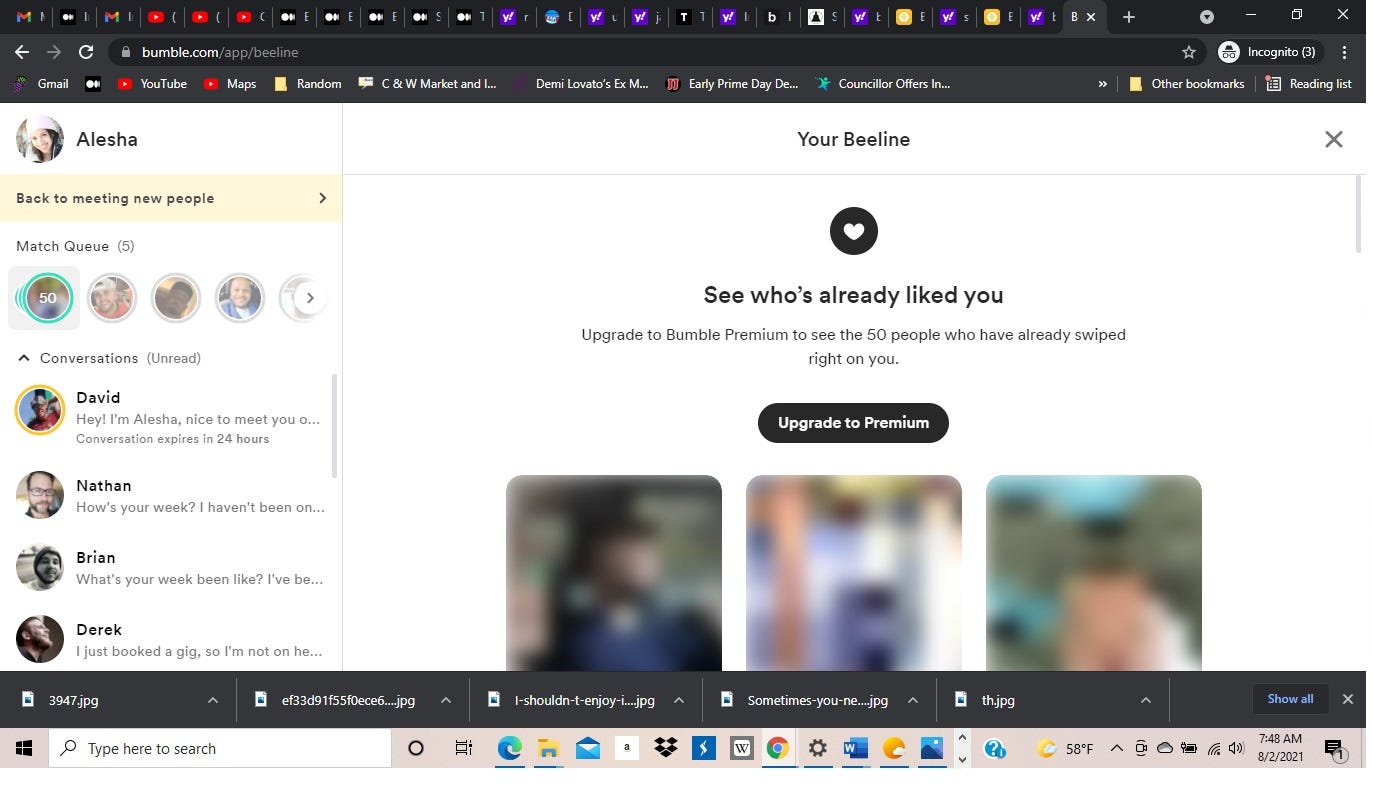Reload the Bumble page
The width and height of the screenshot is (1373, 797).
point(86,52)
